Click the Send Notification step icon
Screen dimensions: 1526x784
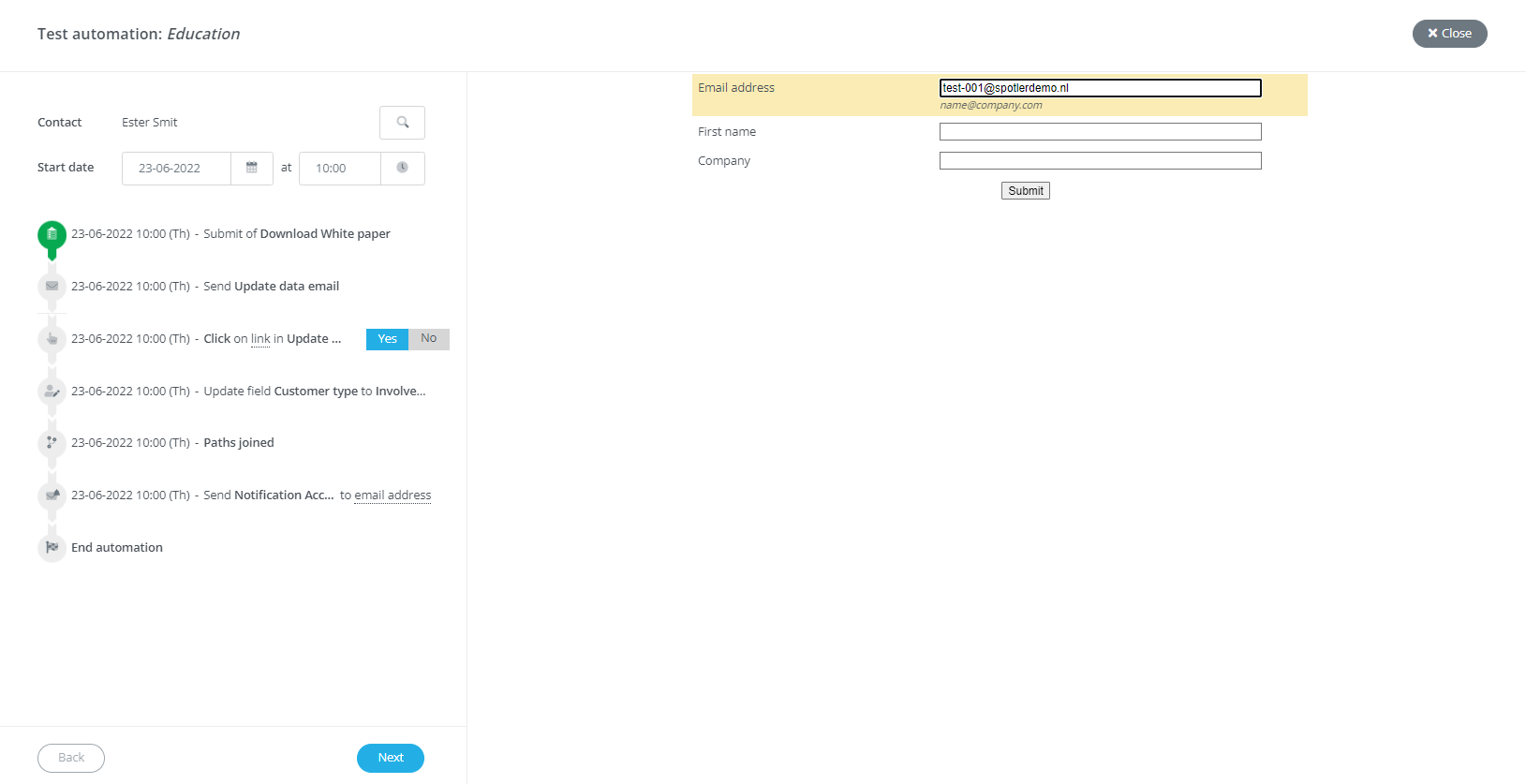[52, 496]
